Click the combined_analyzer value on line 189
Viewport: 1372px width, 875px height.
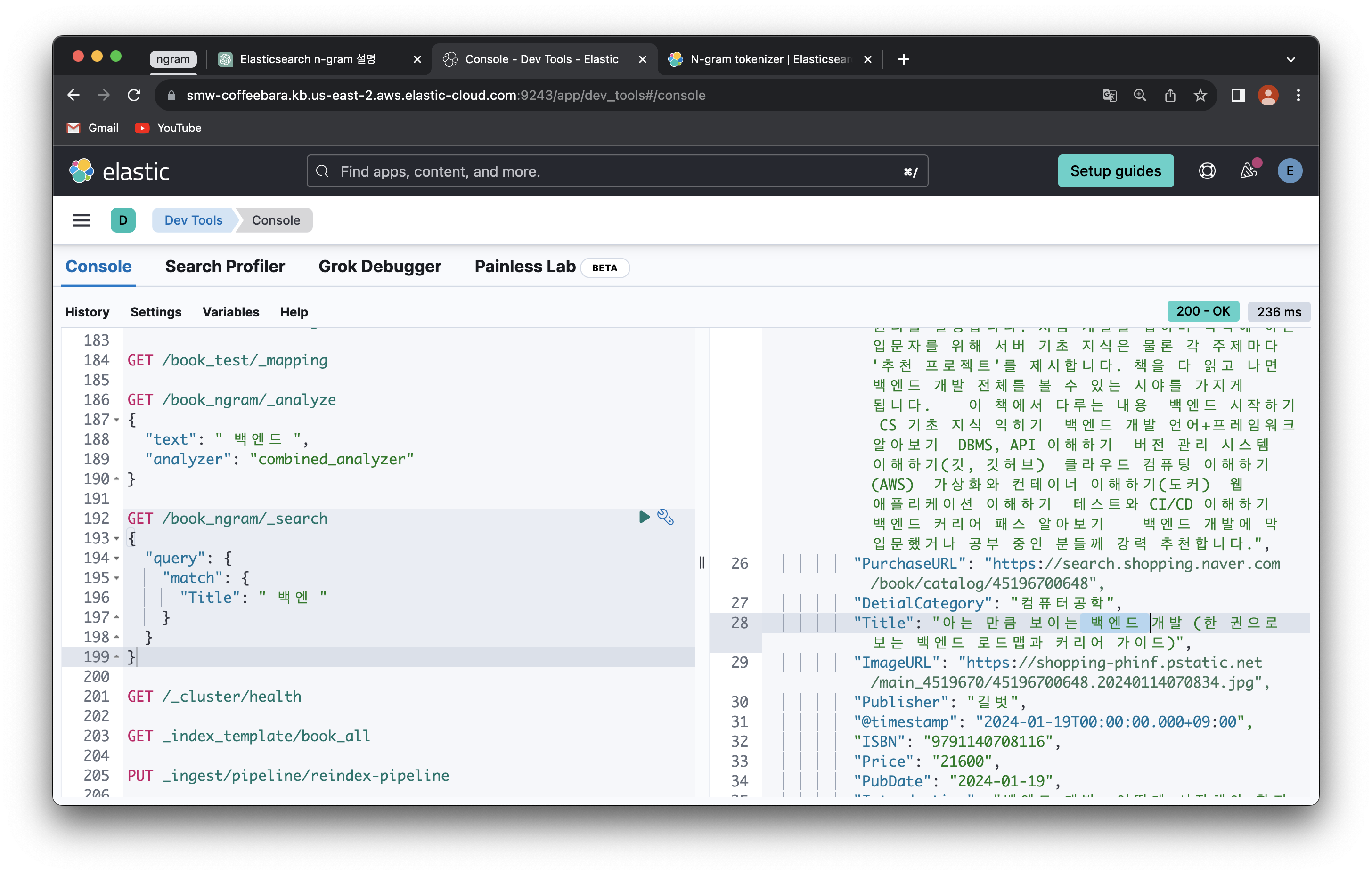click(332, 459)
